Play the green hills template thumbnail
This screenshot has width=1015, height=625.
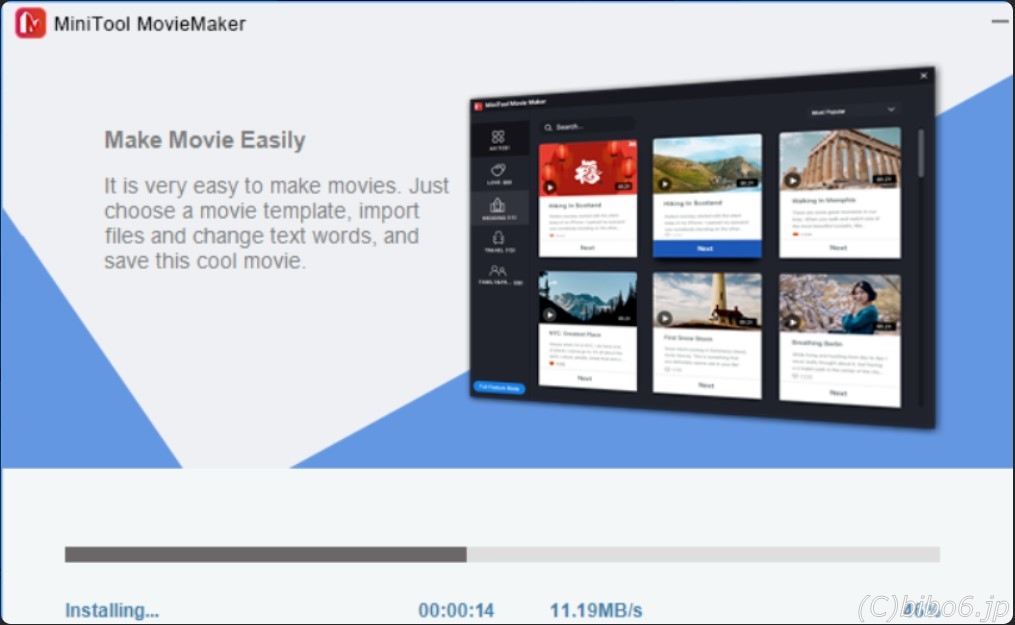click(x=665, y=184)
